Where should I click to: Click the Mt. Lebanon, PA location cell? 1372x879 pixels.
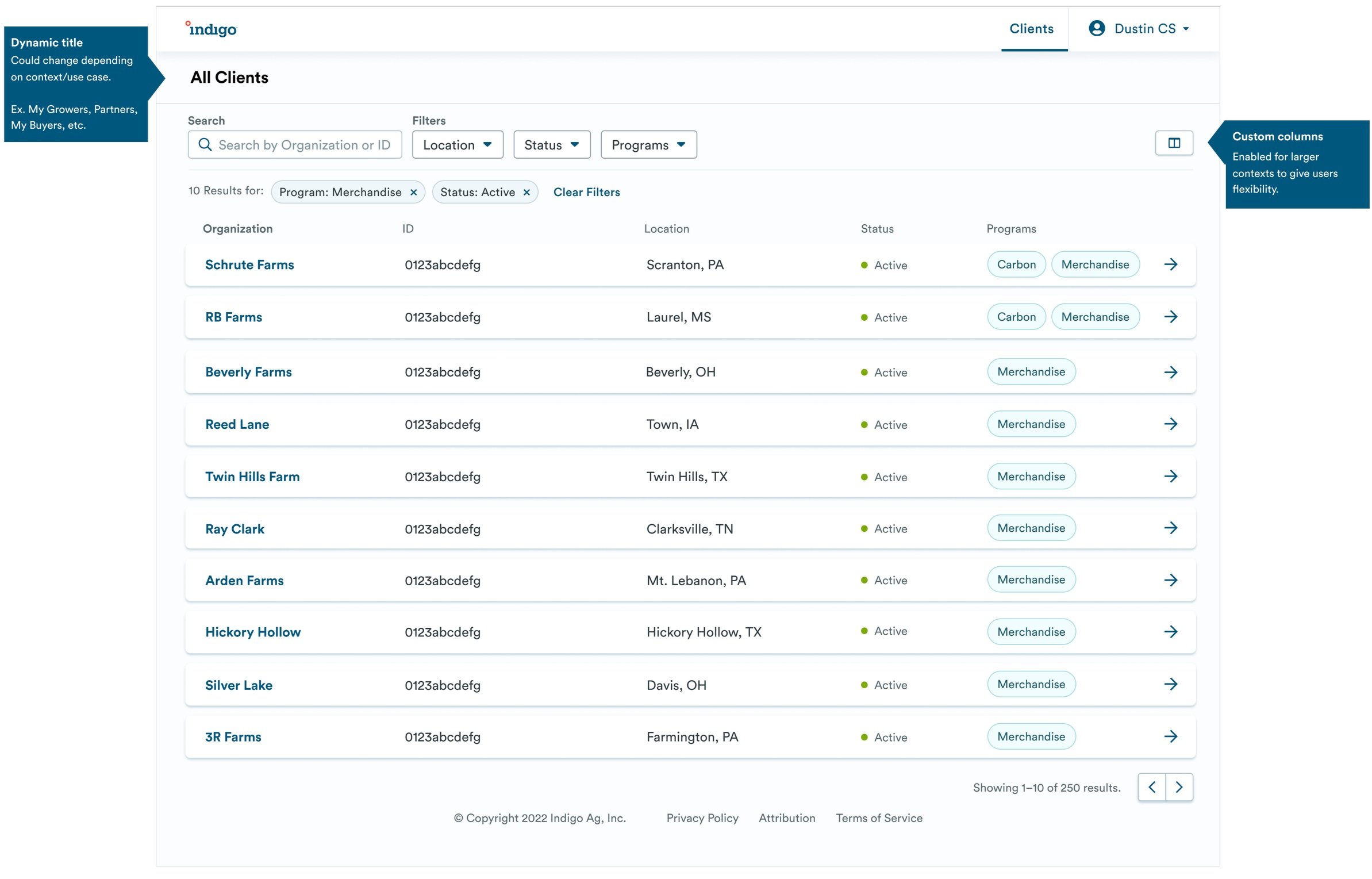click(x=696, y=581)
